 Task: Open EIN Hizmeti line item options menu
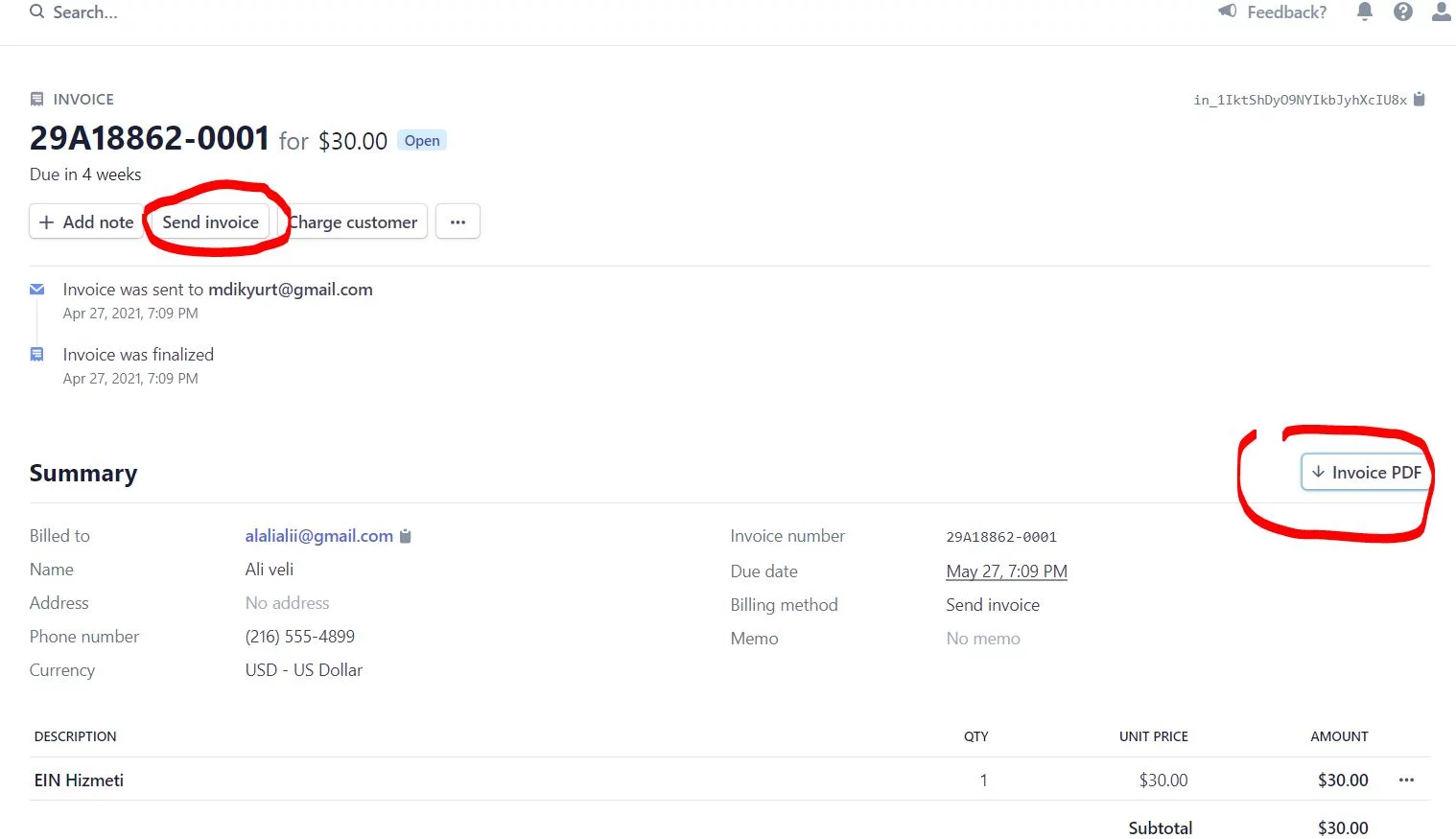[1406, 781]
